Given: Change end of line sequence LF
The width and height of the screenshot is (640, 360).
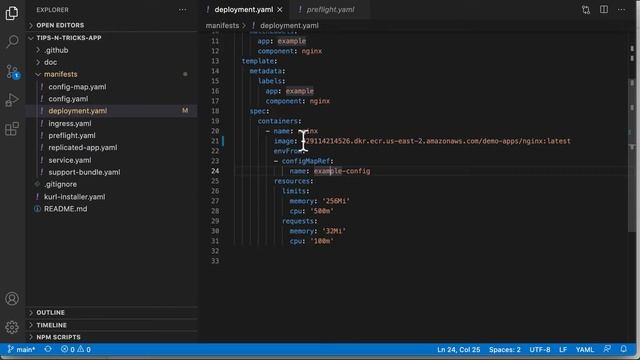Looking at the screenshot, I should 563,350.
